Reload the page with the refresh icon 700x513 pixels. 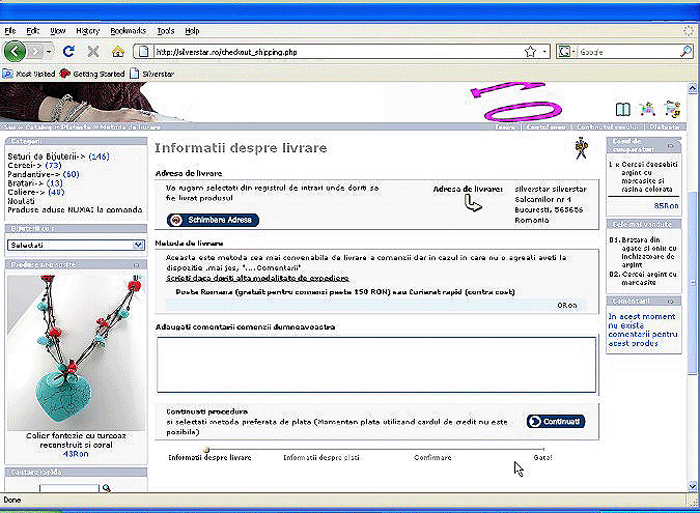[69, 51]
